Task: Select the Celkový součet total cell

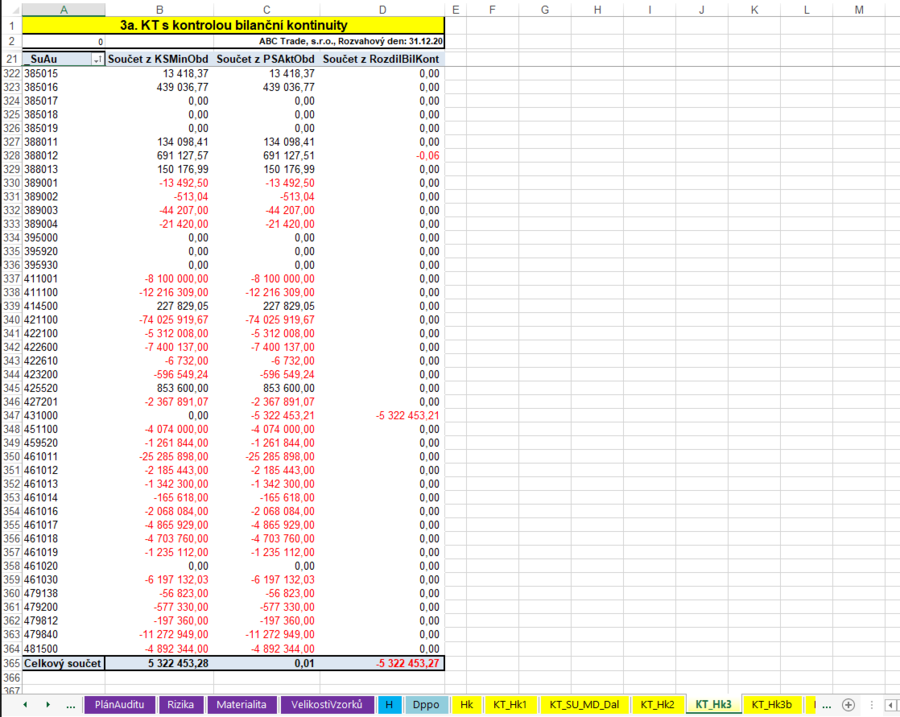Action: click(63, 663)
